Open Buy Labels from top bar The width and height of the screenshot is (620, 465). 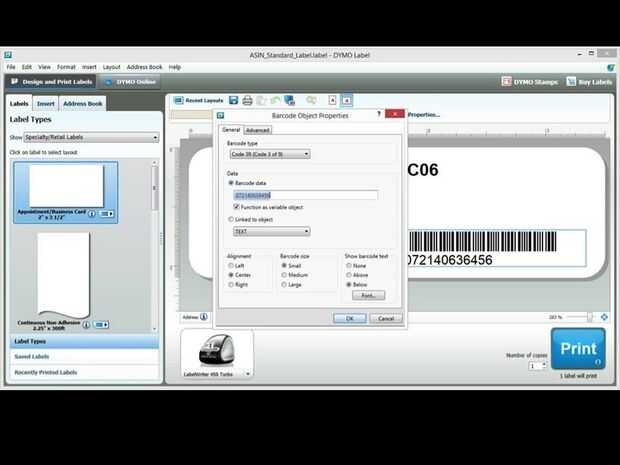pos(589,82)
